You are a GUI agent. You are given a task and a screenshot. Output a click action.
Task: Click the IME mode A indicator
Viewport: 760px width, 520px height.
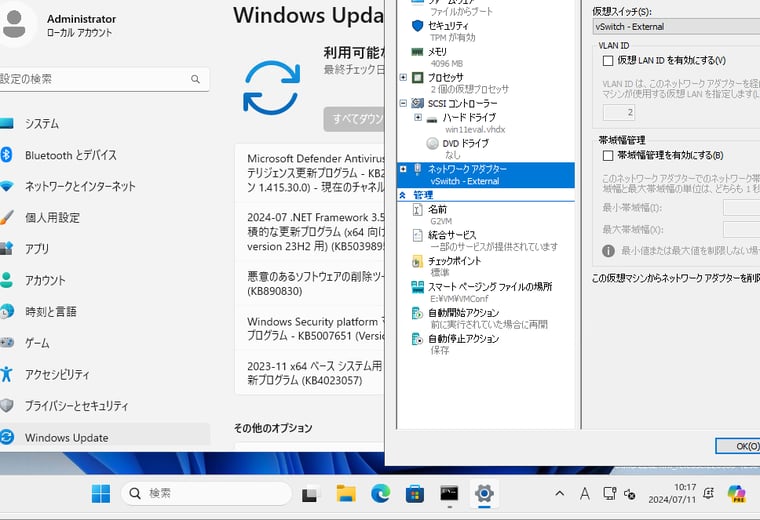coord(585,494)
